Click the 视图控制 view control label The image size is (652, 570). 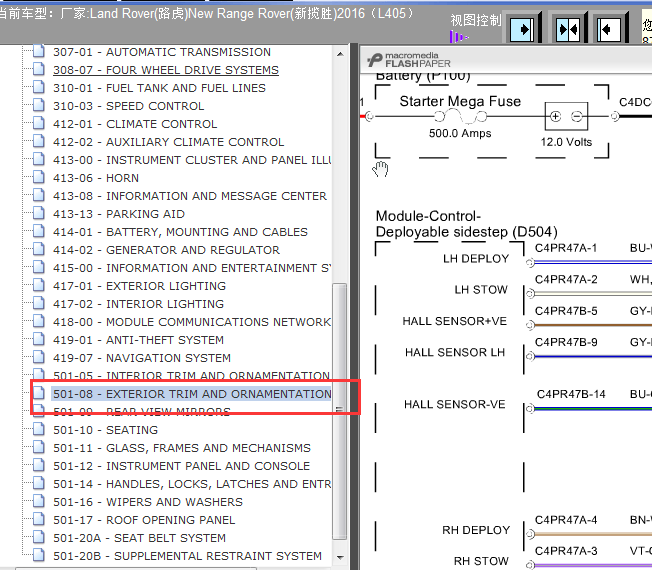[x=476, y=20]
